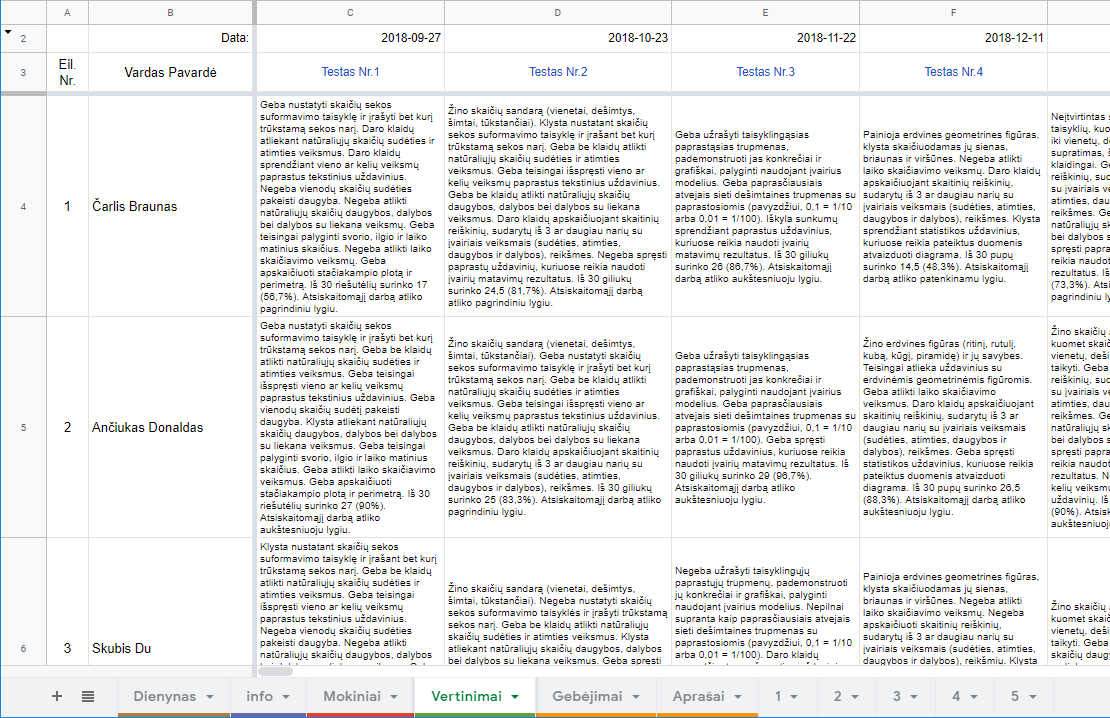Select Ančiukas Donaldas's Testas Nr.4 comment cell
This screenshot has height=718, width=1110.
954,428
